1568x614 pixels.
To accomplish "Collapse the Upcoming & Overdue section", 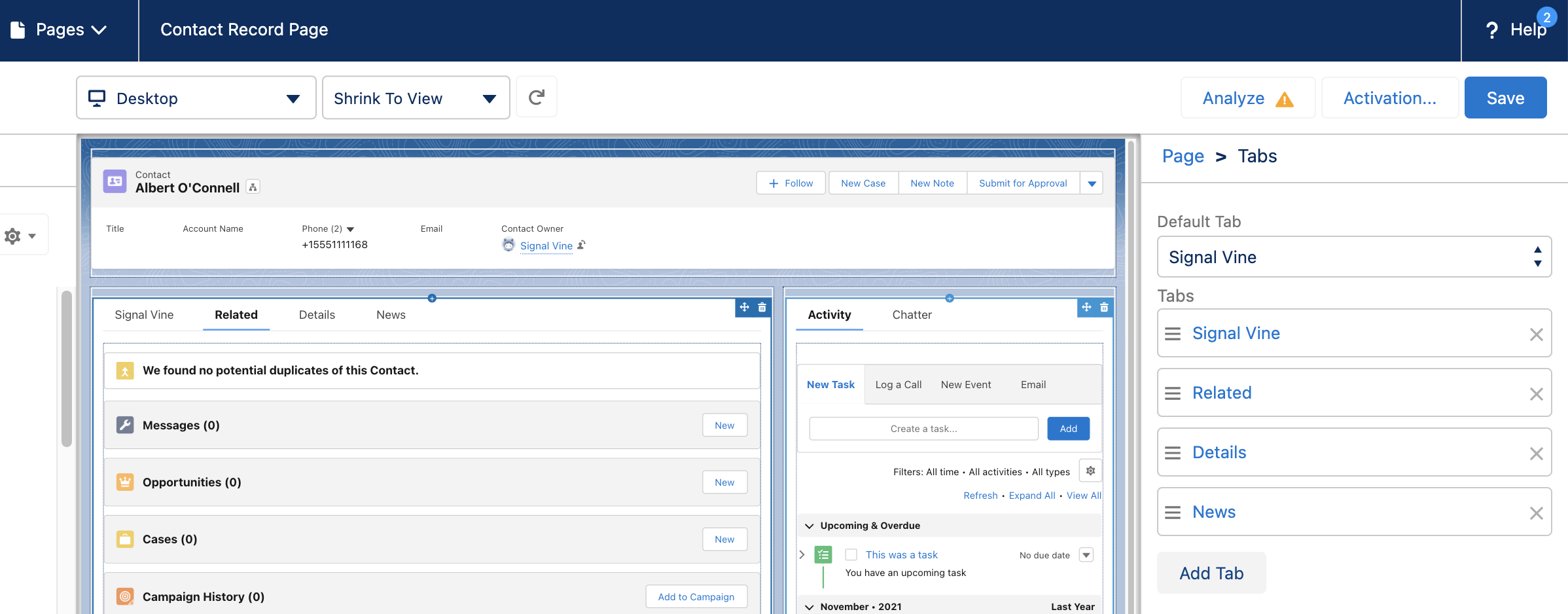I will (809, 525).
